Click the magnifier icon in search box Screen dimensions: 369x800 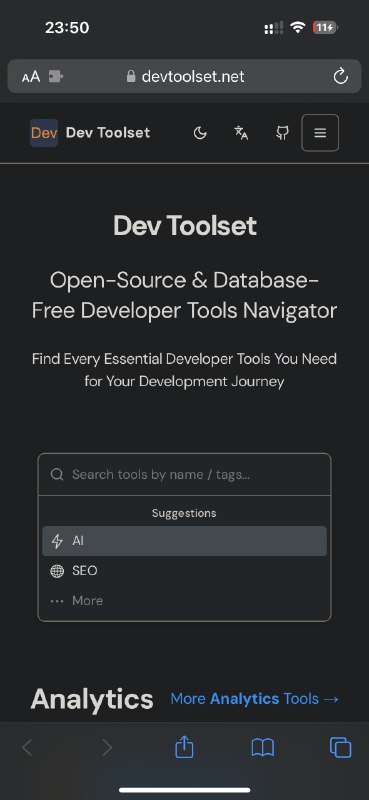[x=57, y=474]
